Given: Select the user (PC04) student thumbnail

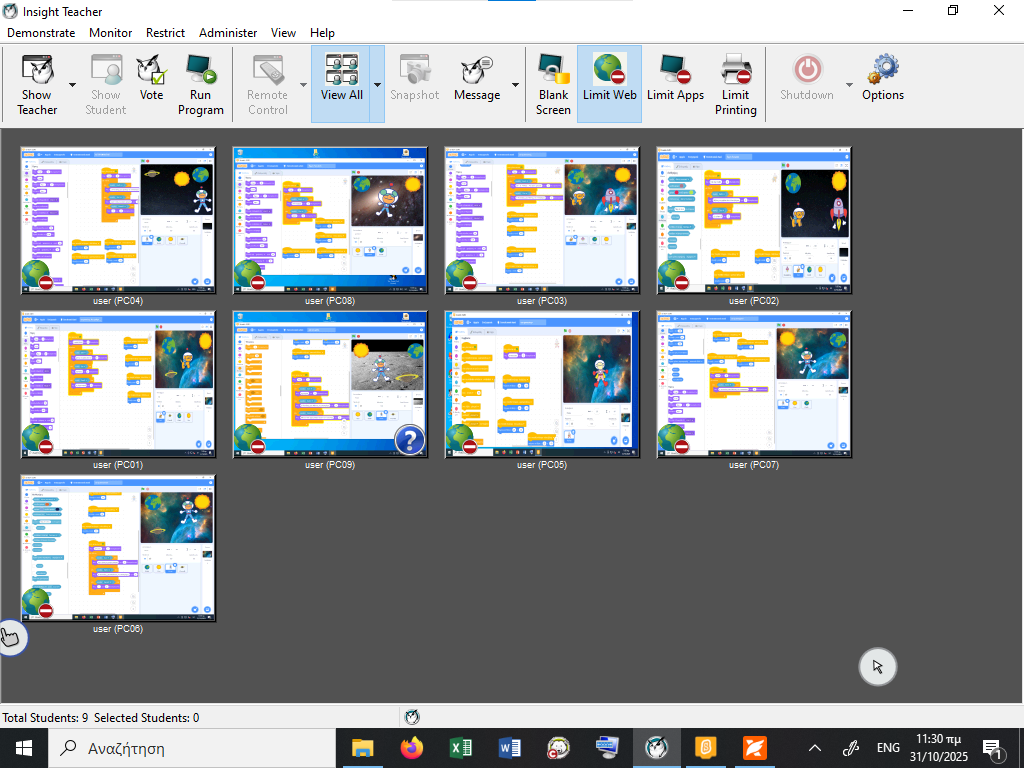Looking at the screenshot, I should [118, 220].
